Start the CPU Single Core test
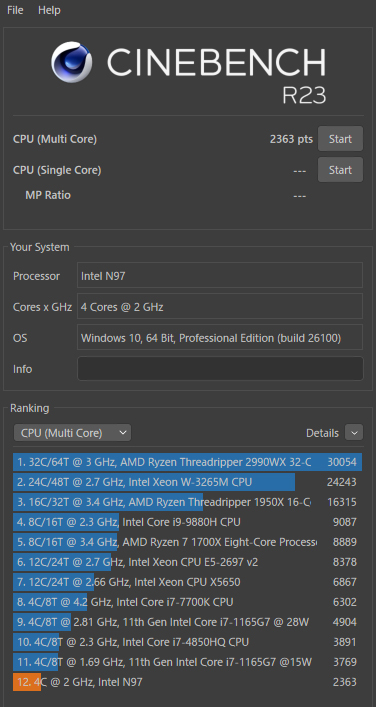Screen dimensions: 376x707 pos(340,170)
